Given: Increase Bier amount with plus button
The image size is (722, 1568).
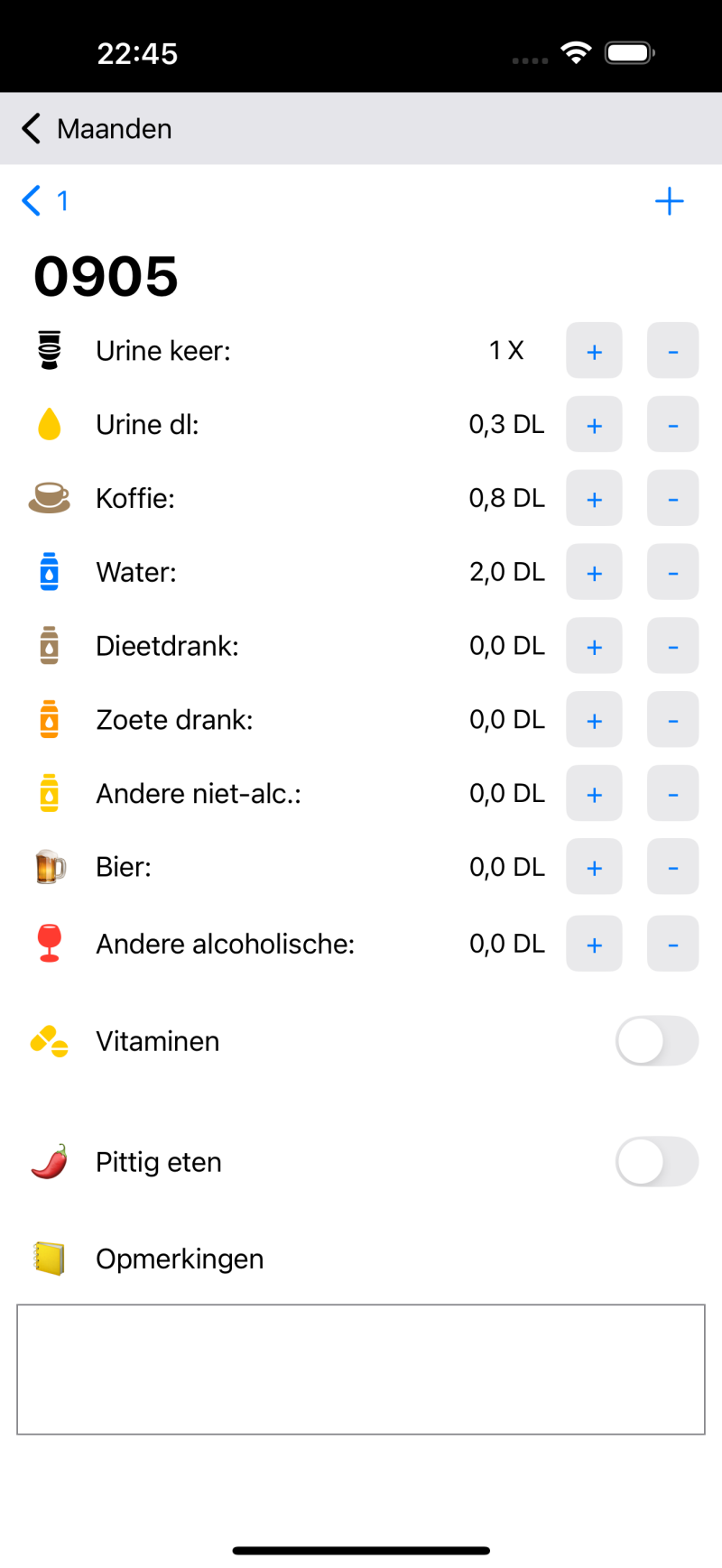Looking at the screenshot, I should tap(594, 868).
